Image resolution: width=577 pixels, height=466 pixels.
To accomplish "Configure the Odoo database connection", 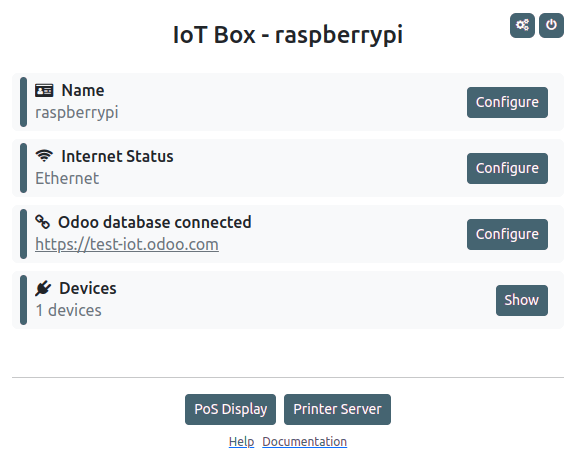I will (x=507, y=234).
